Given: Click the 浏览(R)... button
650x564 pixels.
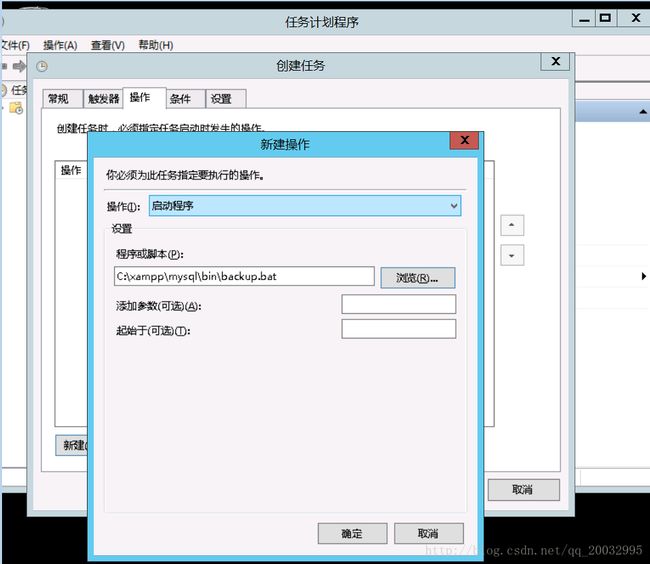Looking at the screenshot, I should (x=417, y=278).
